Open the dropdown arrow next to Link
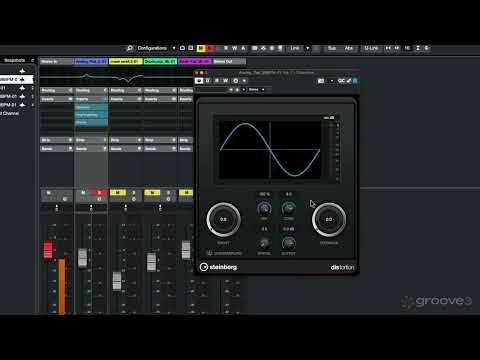This screenshot has width=480, height=360. point(307,48)
